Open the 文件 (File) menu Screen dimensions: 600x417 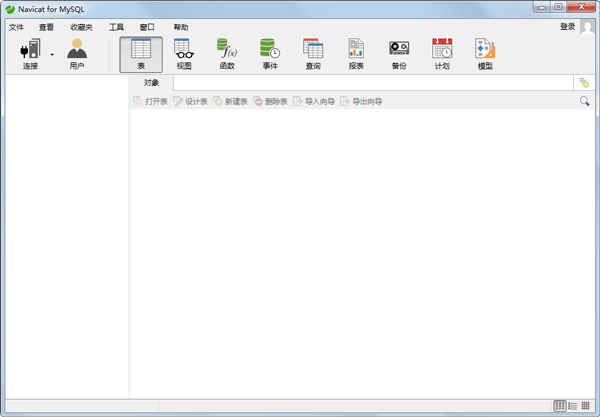click(x=16, y=27)
